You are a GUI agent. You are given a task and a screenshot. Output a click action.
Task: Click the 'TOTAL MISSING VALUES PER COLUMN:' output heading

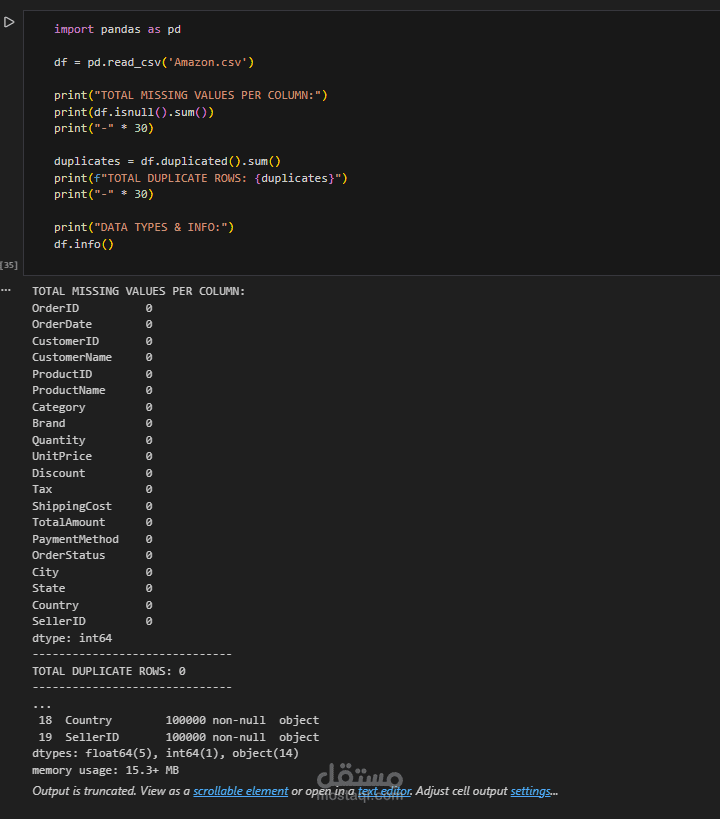click(x=138, y=291)
